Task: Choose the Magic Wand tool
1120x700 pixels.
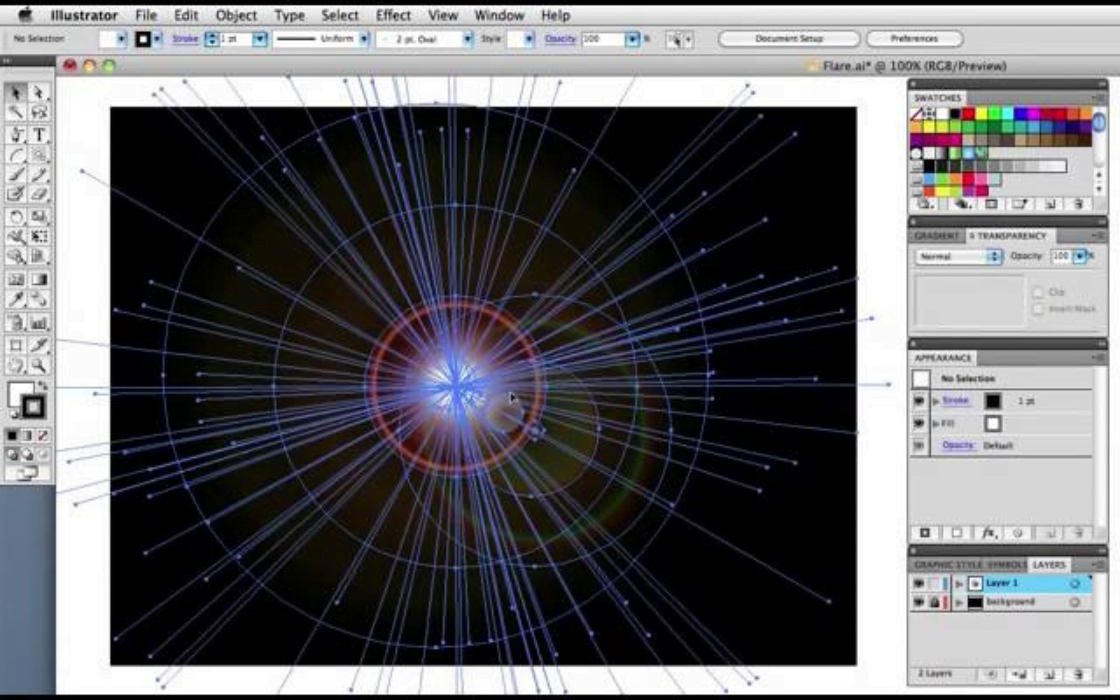Action: (x=16, y=113)
